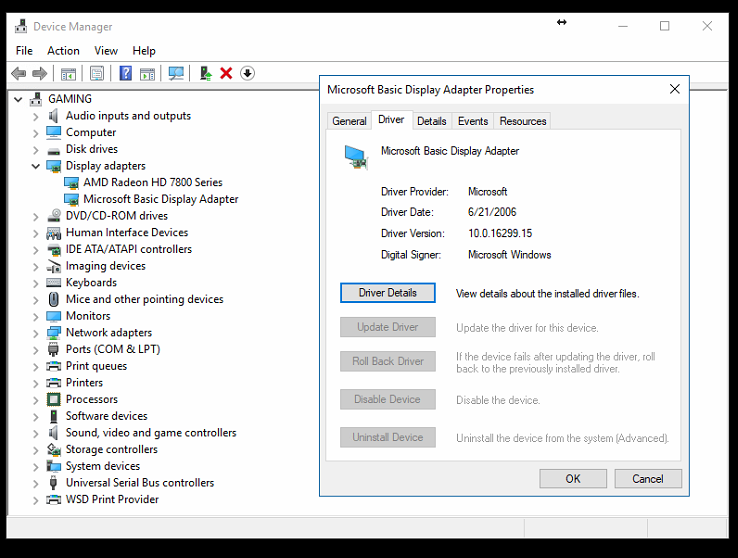738x558 pixels.
Task: Open the Help menu
Action: (x=144, y=51)
